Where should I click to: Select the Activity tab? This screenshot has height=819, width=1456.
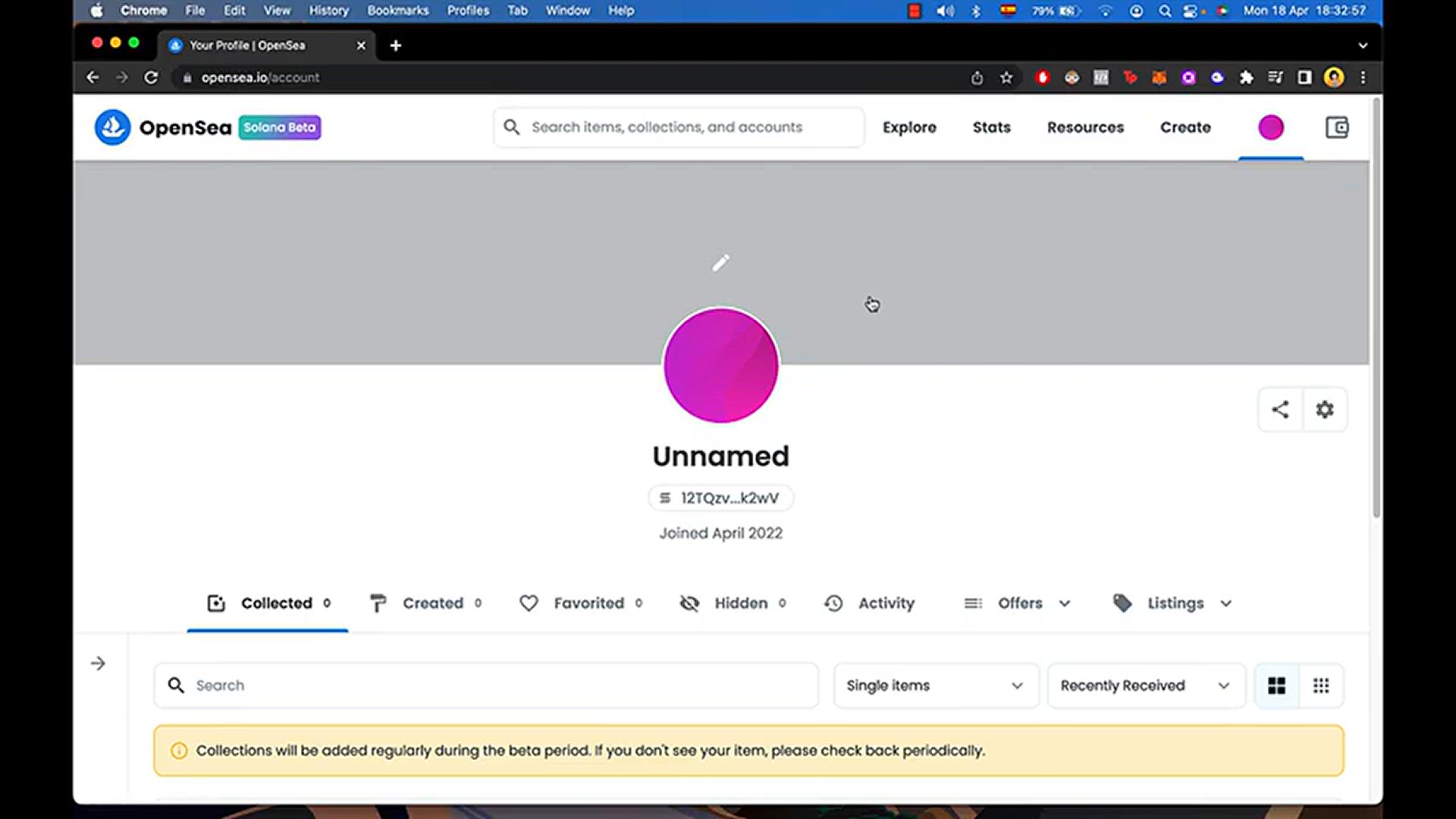(869, 604)
